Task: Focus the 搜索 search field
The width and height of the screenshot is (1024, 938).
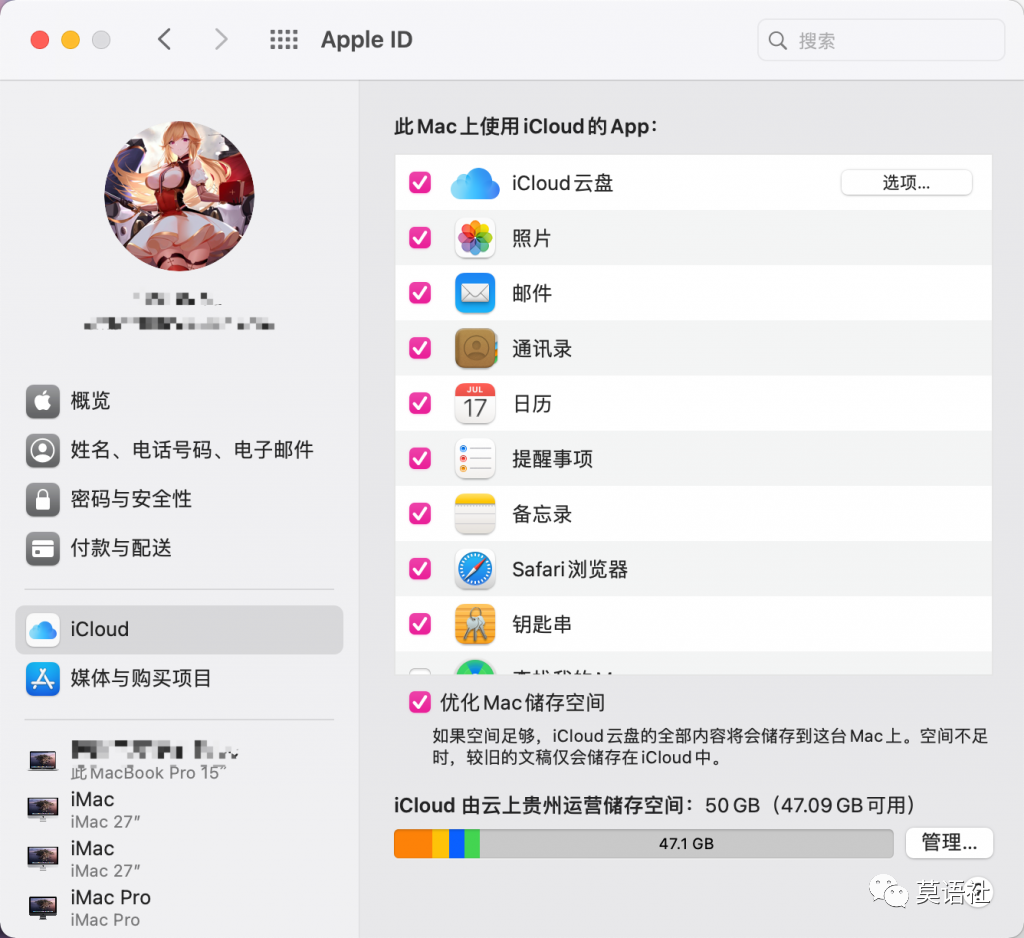Action: pos(880,40)
